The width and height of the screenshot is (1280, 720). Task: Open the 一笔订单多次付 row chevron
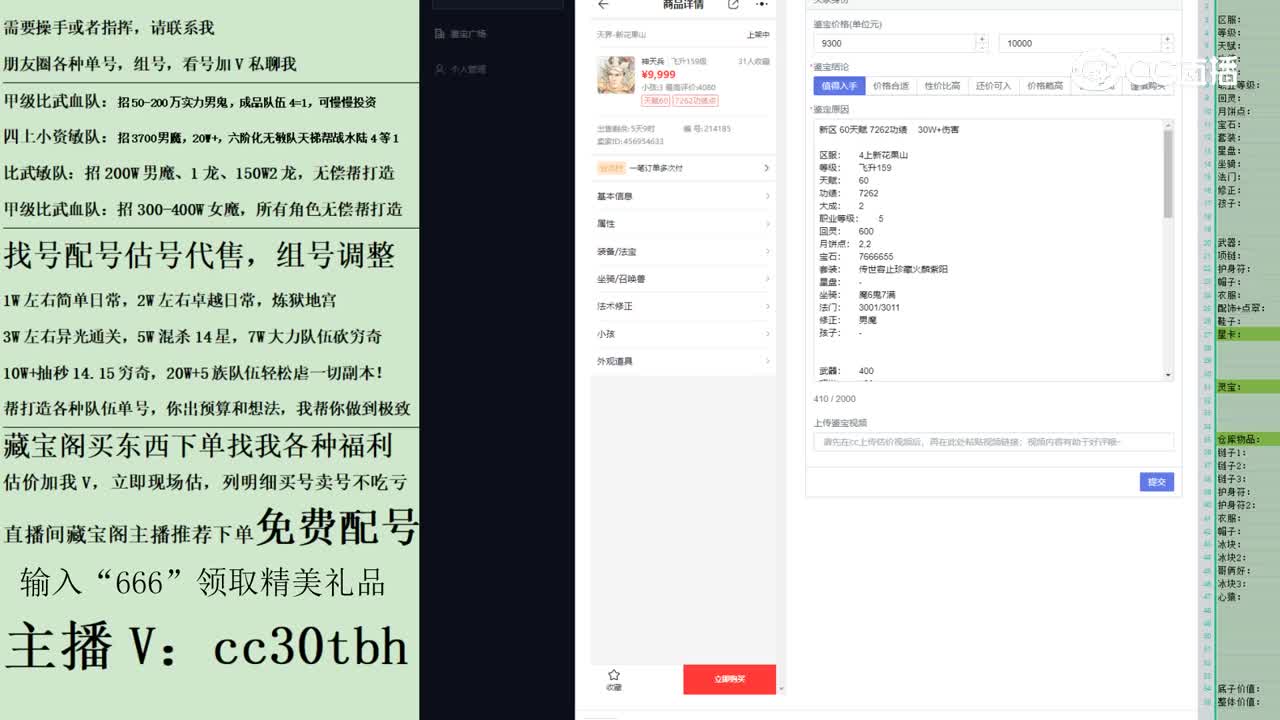[x=767, y=168]
